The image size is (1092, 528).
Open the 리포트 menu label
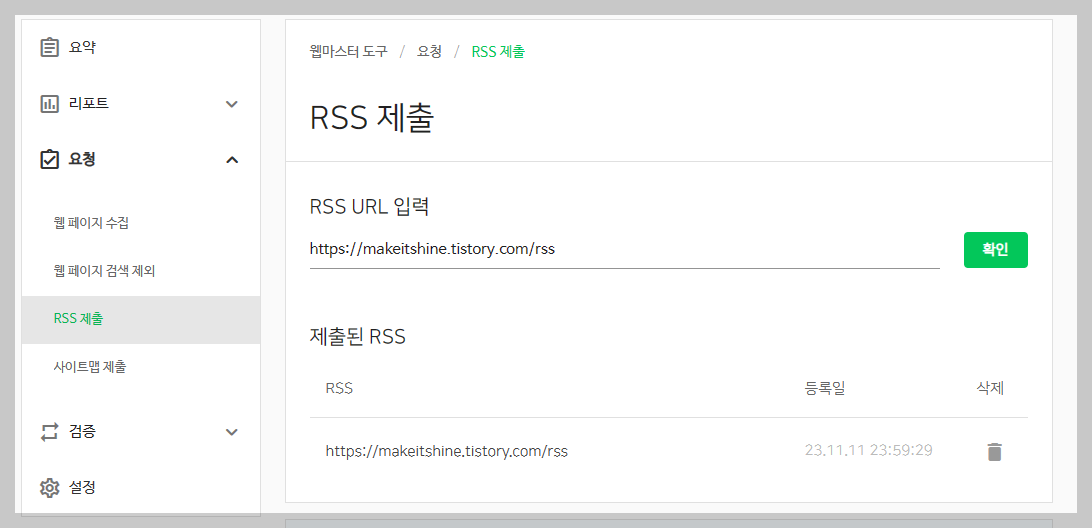pos(88,104)
